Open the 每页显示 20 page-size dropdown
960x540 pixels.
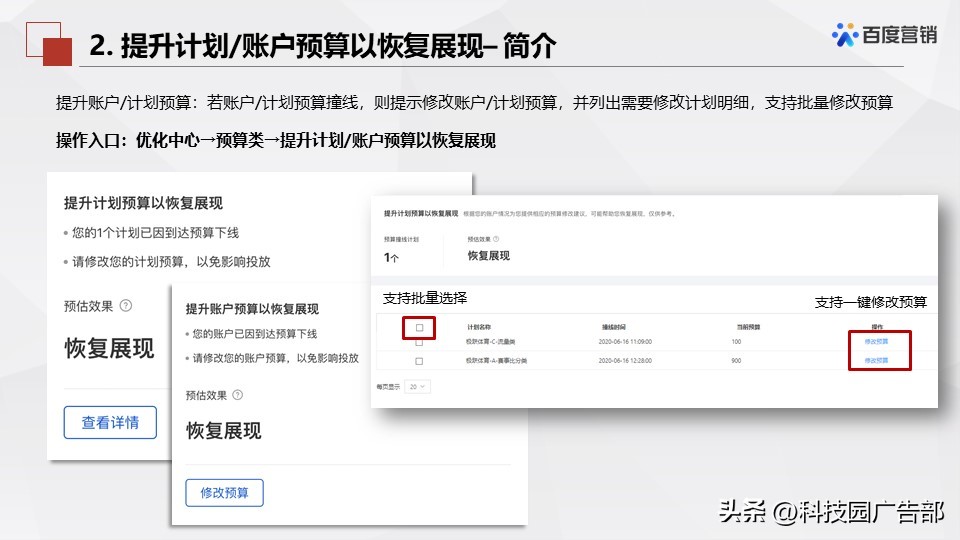point(418,386)
